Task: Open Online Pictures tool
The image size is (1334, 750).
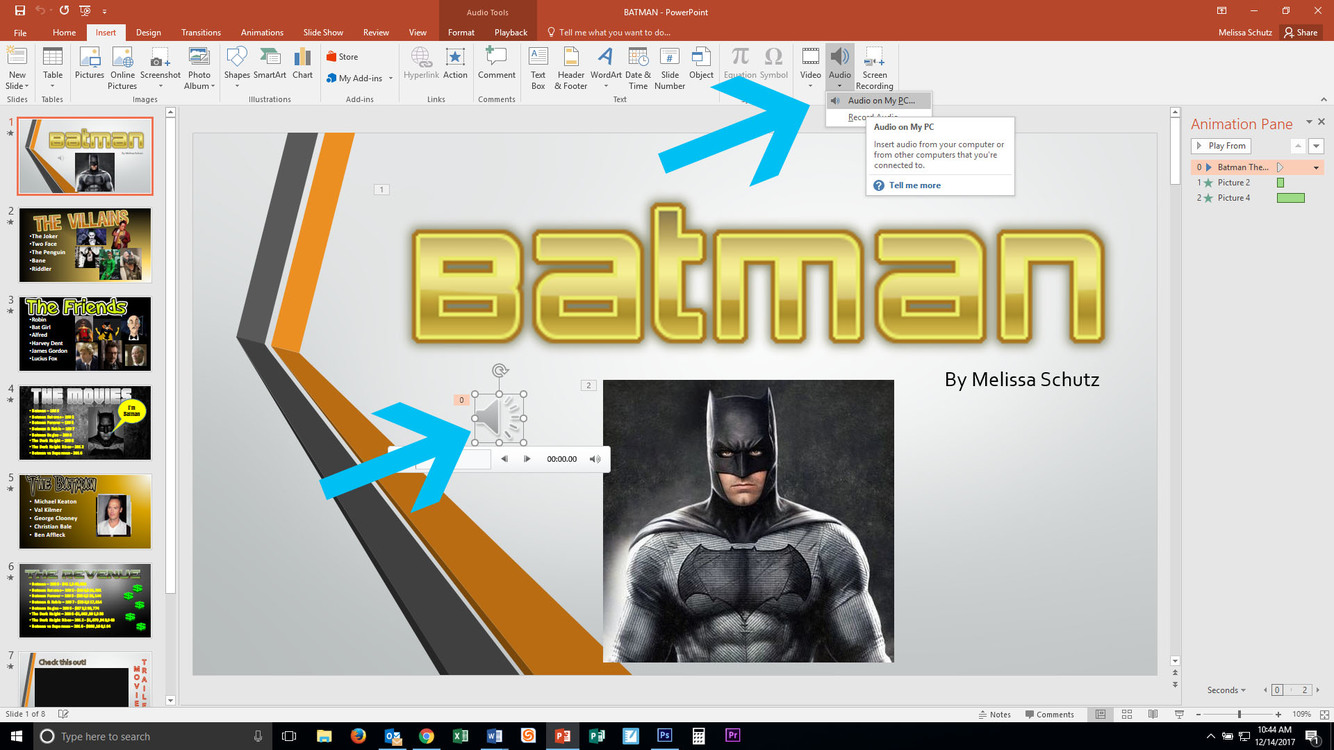Action: click(x=122, y=67)
